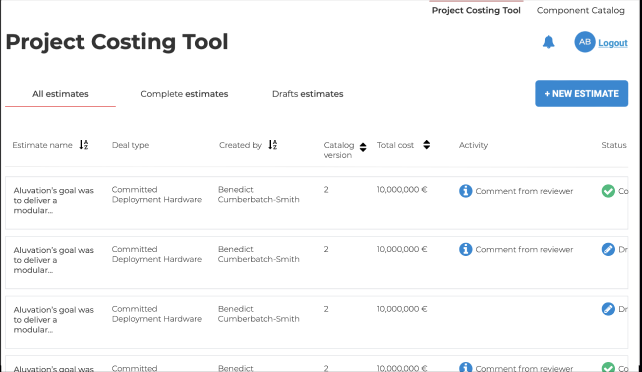Viewport: 642px width, 372px height.
Task: Switch to Project Costing Tool nav tab
Action: (476, 10)
